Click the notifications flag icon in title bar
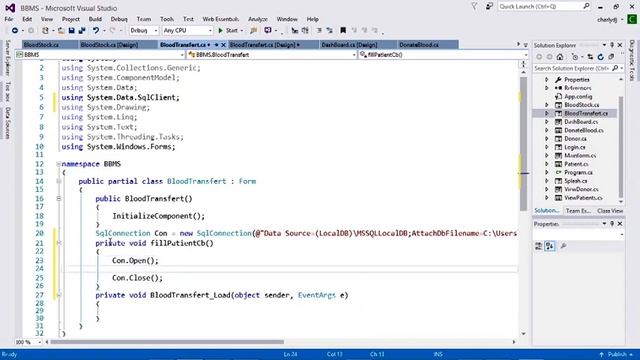640x360 pixels. point(474,7)
